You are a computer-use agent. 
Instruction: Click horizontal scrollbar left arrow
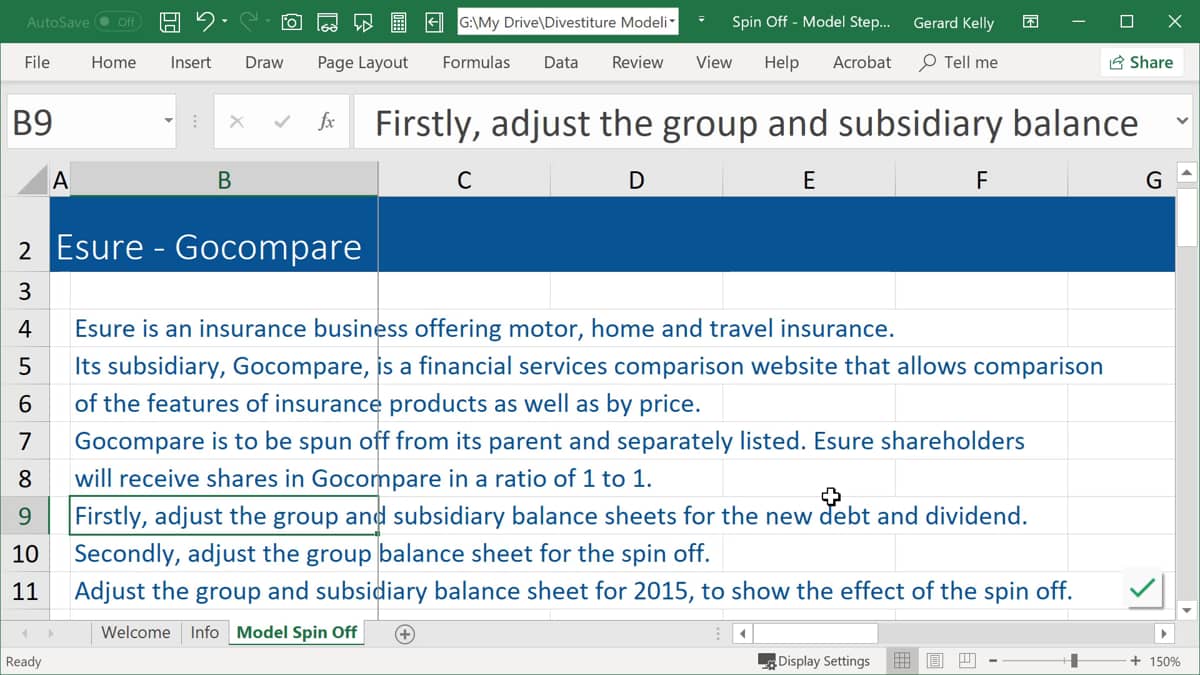point(743,633)
